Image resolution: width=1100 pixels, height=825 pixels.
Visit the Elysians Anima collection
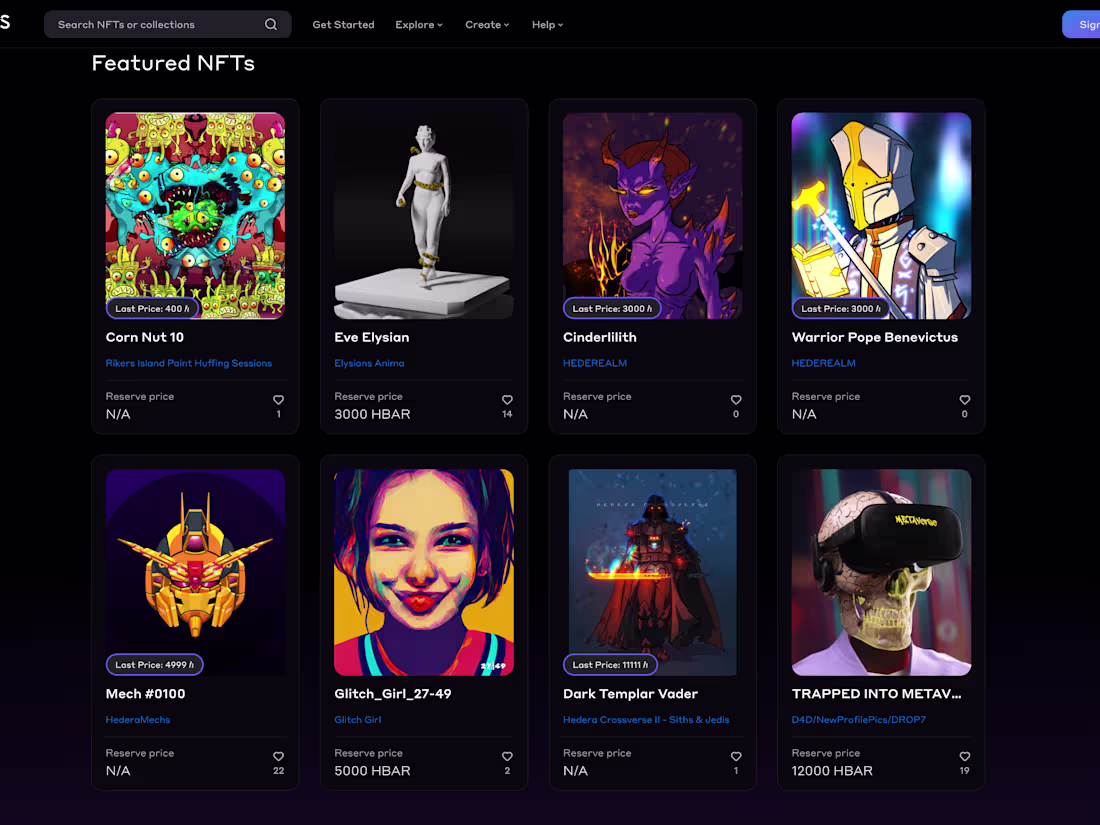(x=369, y=363)
